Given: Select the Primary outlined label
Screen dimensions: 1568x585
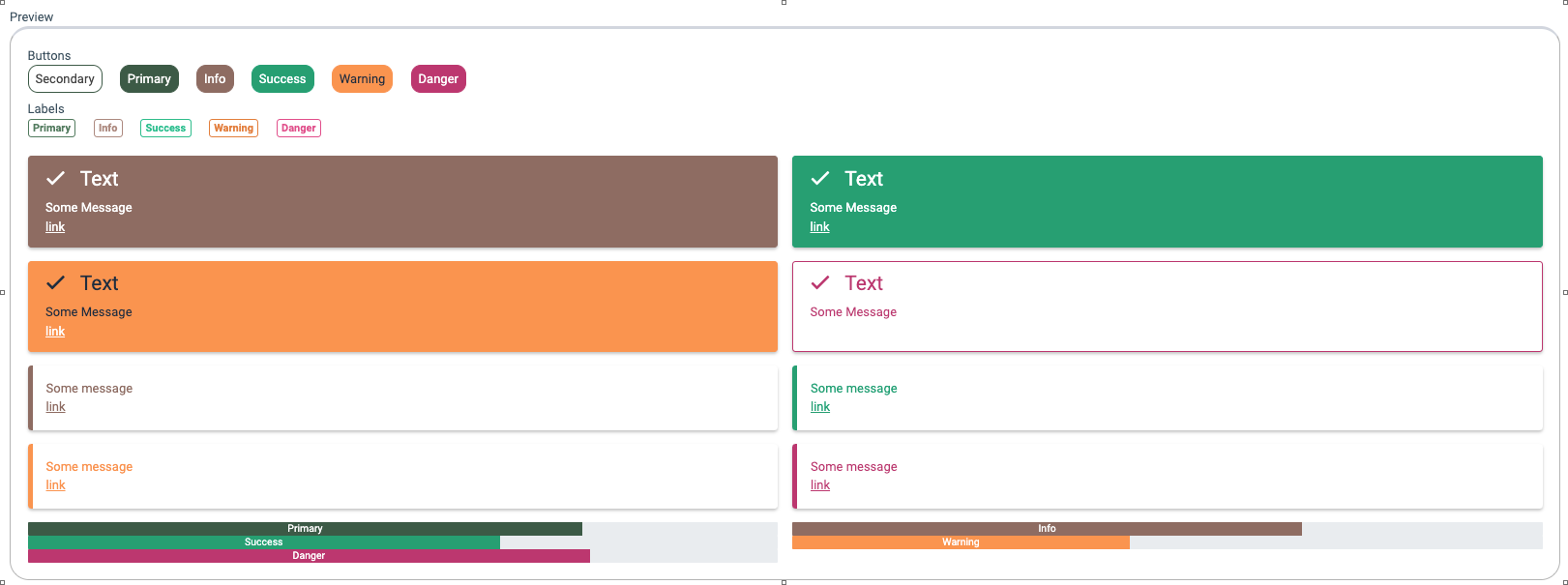Looking at the screenshot, I should [52, 128].
